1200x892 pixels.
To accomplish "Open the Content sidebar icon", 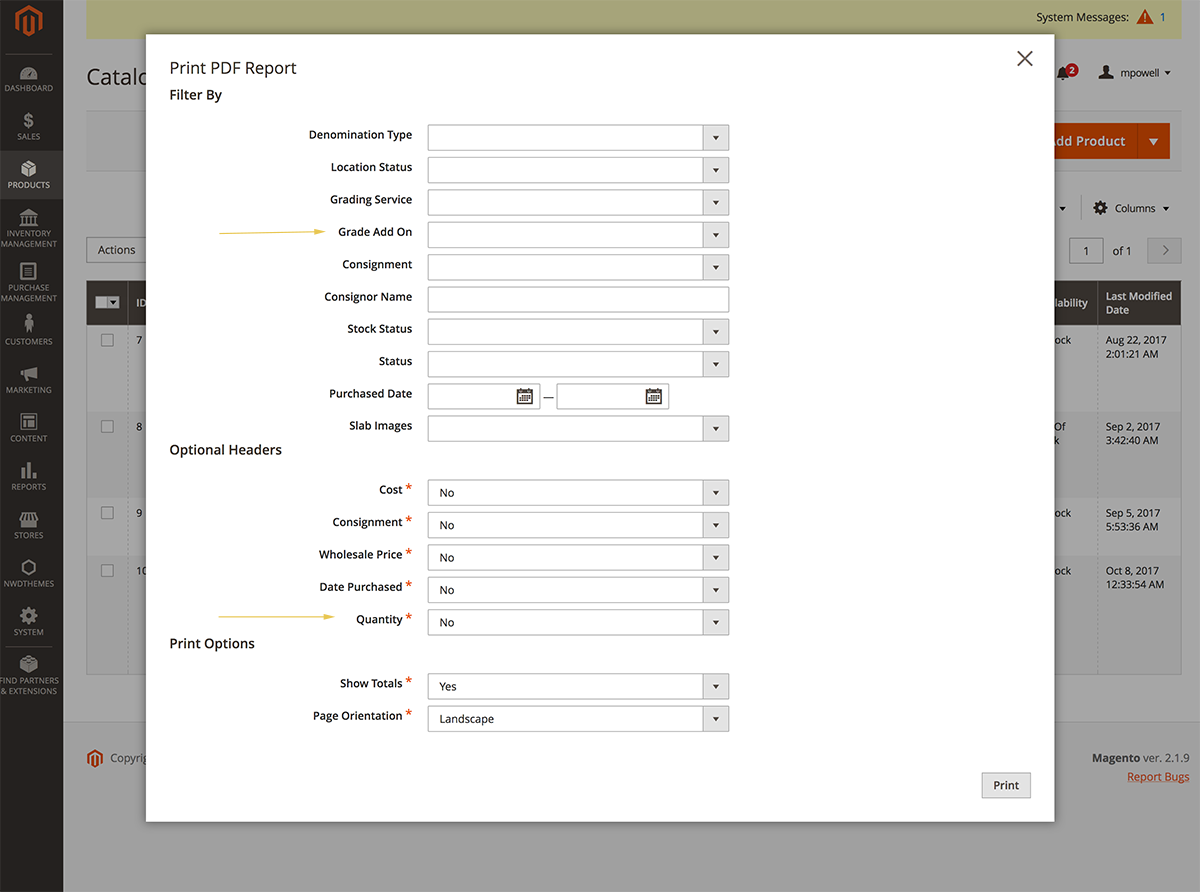I will (29, 428).
